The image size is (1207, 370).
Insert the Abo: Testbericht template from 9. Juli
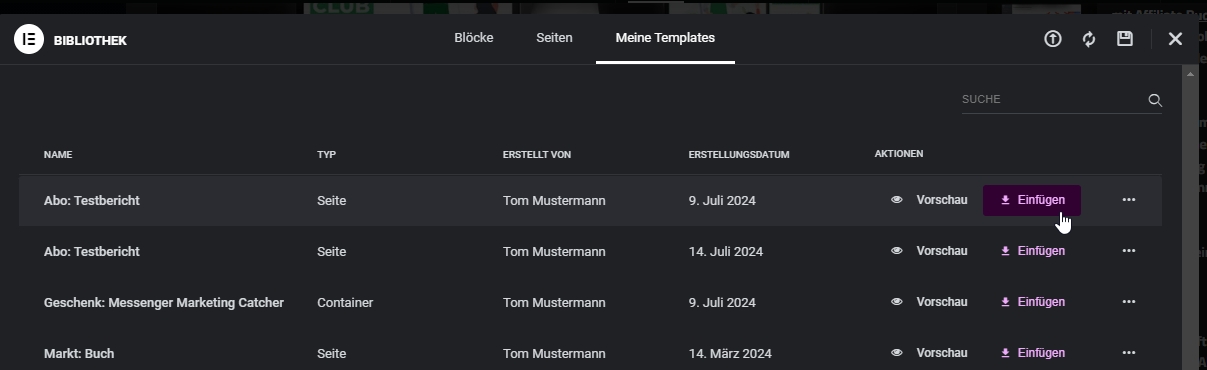[x=1032, y=200]
